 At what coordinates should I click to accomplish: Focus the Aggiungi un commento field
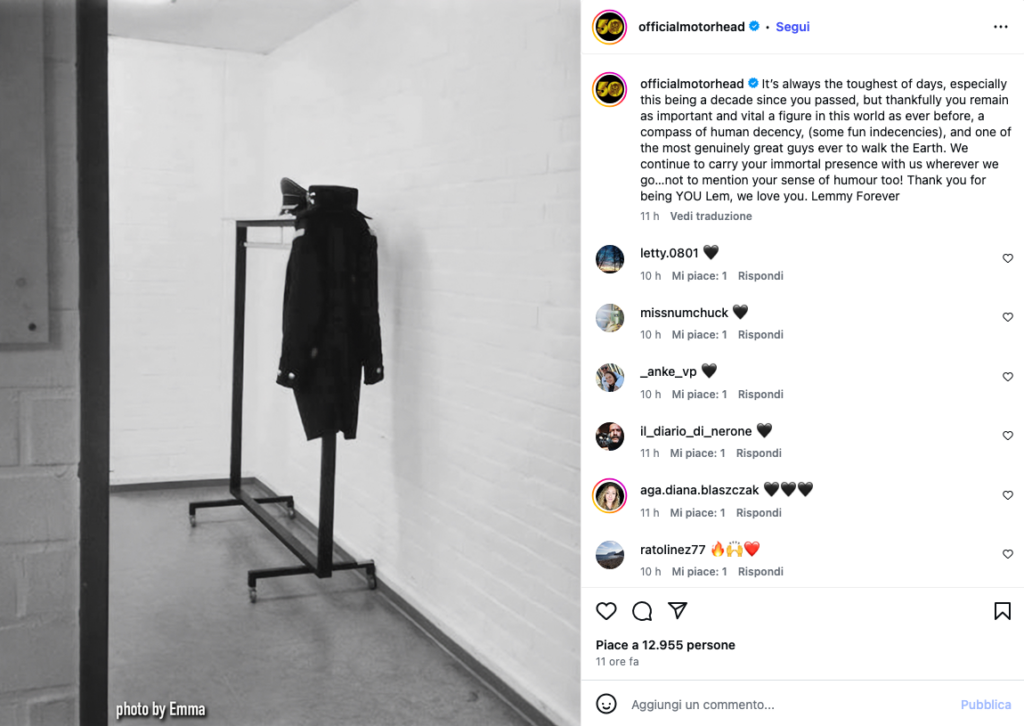pos(790,704)
